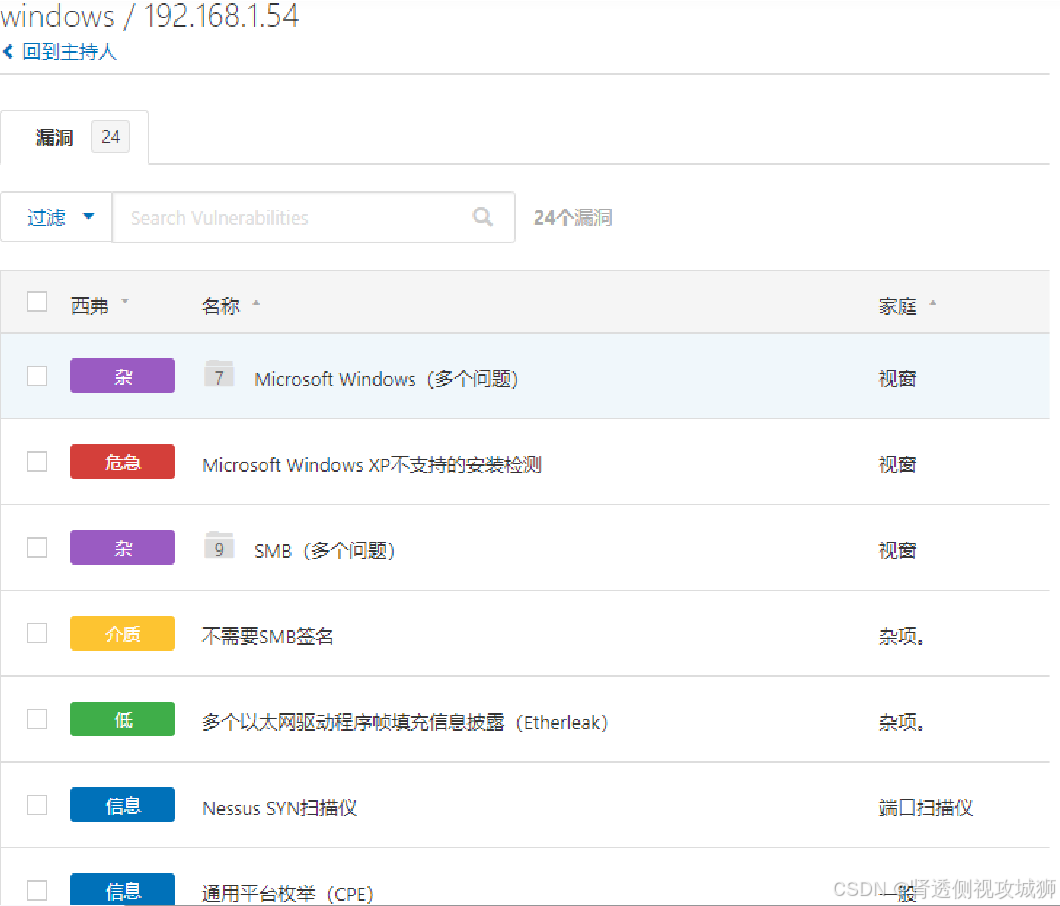This screenshot has height=906, width=1060.
Task: Click the blue 信息 badge on CPE row
Action: (122, 890)
